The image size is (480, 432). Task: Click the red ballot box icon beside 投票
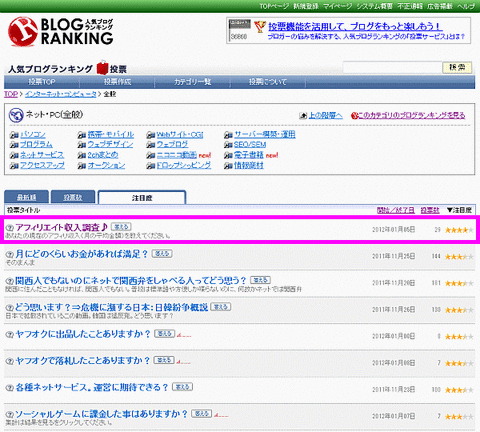(x=103, y=68)
